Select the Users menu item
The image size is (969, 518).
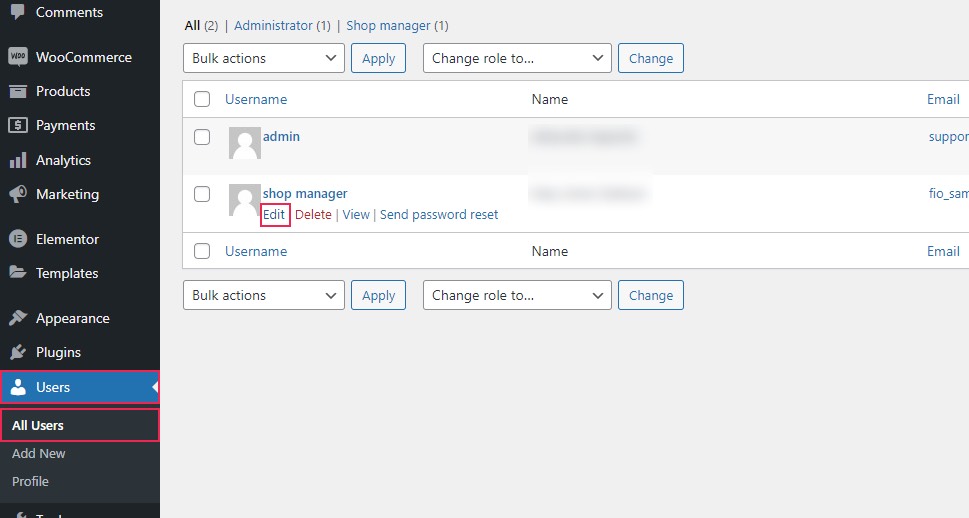80,387
